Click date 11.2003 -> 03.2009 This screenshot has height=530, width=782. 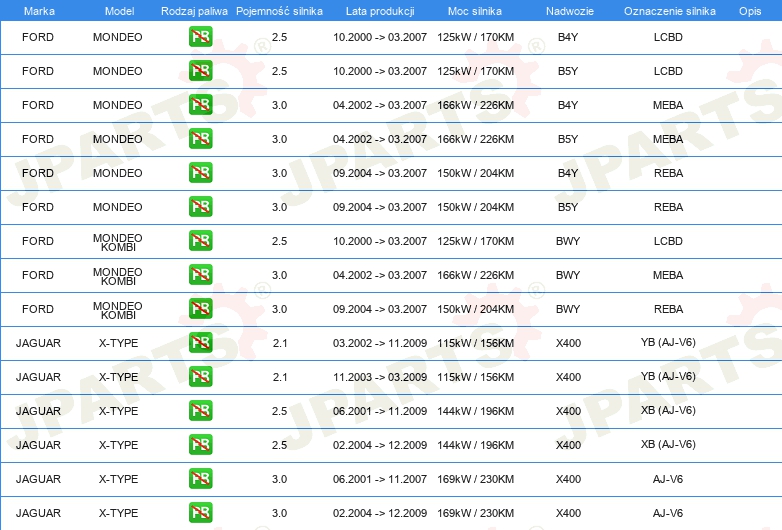coord(380,377)
